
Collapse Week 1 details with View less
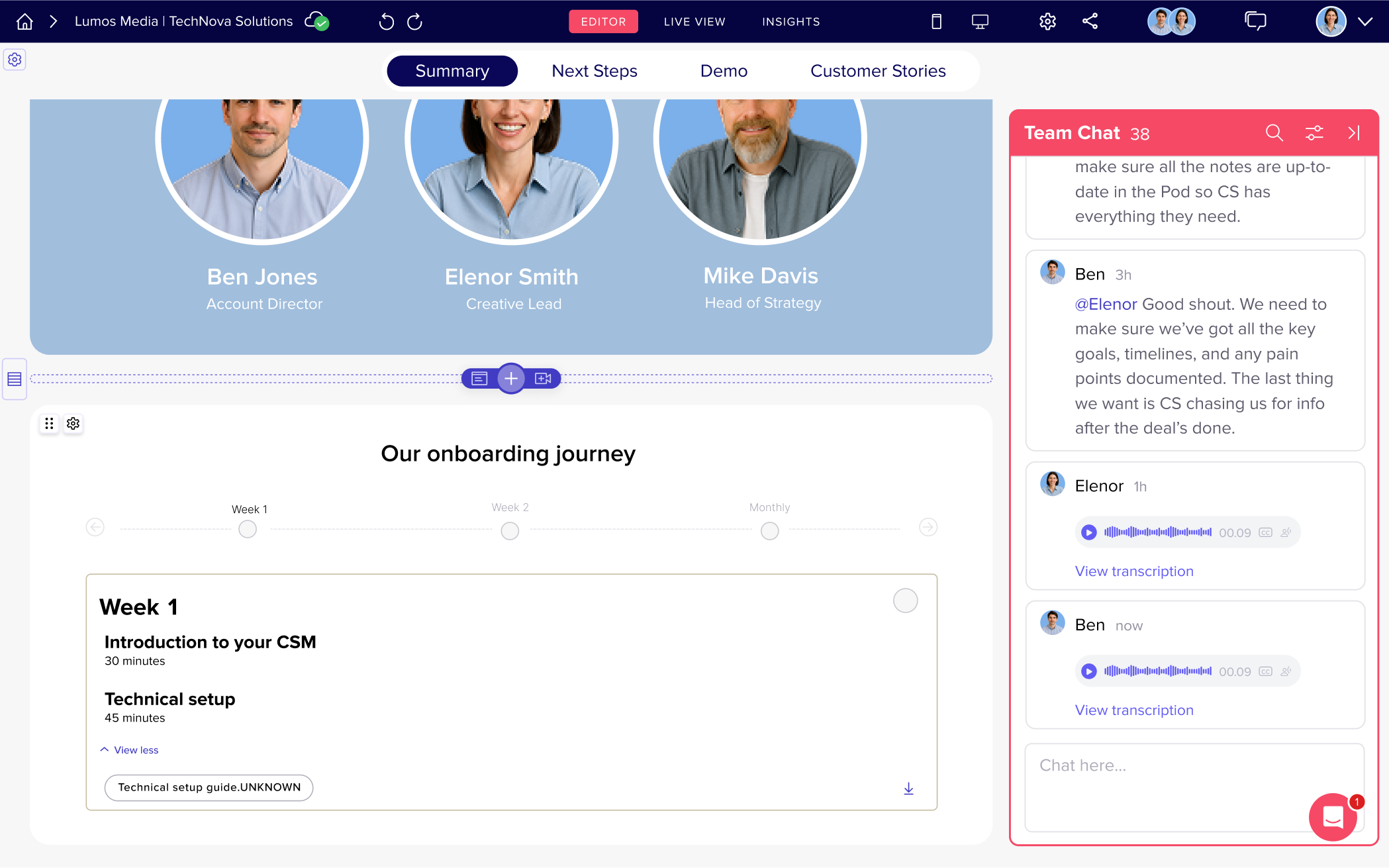coord(130,750)
